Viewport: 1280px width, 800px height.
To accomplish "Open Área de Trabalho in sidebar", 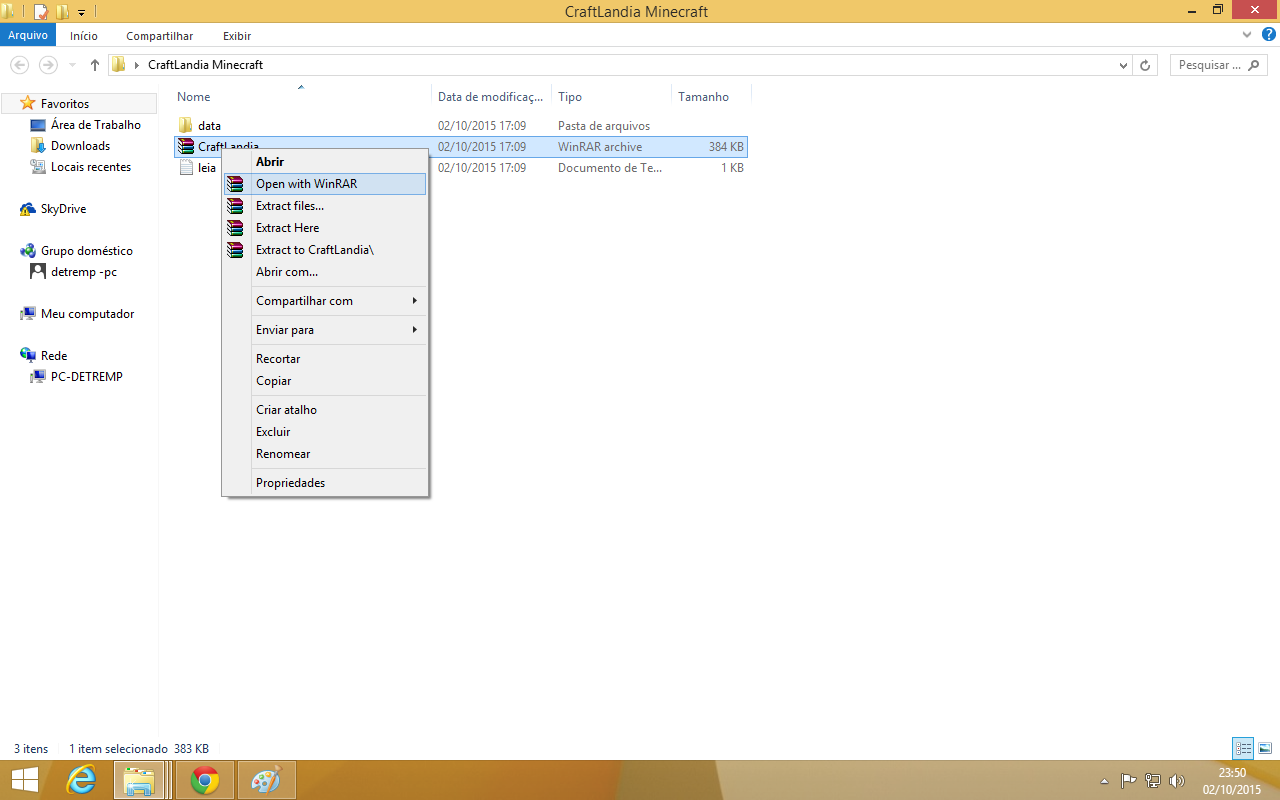I will (96, 125).
